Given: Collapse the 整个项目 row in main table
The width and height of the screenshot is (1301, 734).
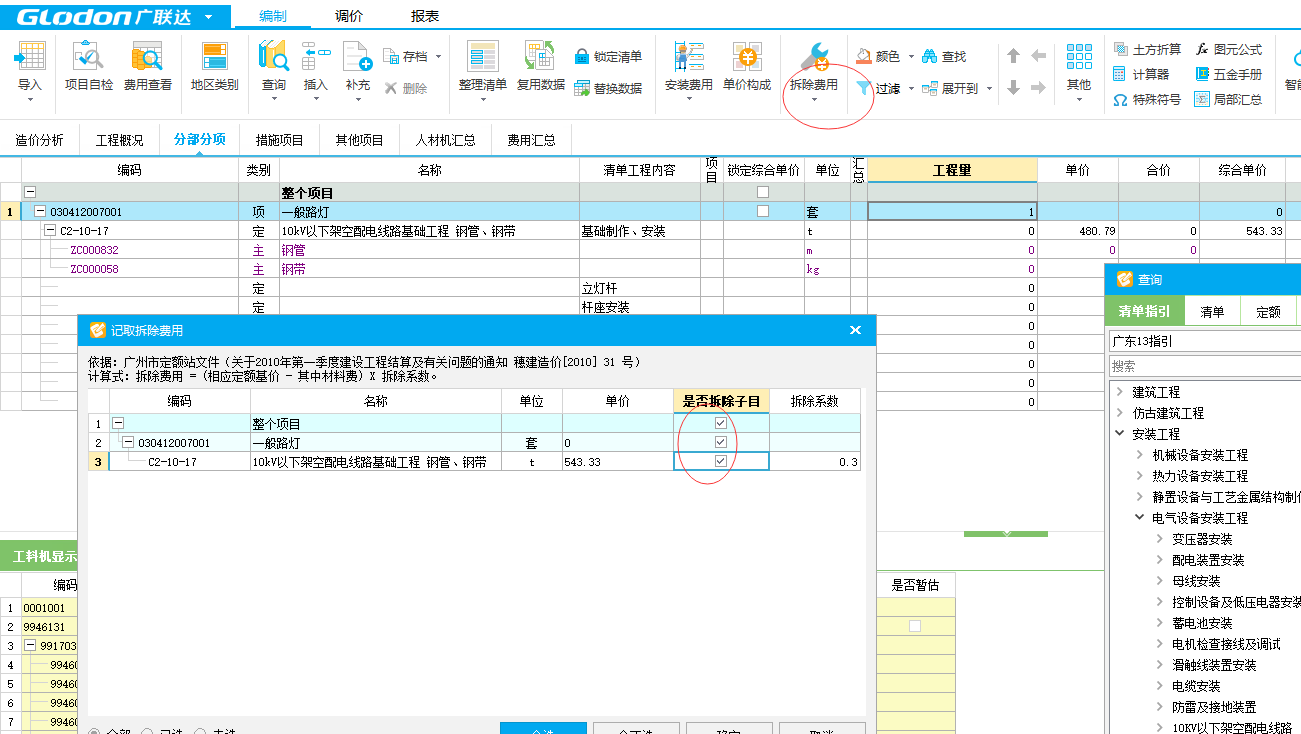Looking at the screenshot, I should pos(30,192).
